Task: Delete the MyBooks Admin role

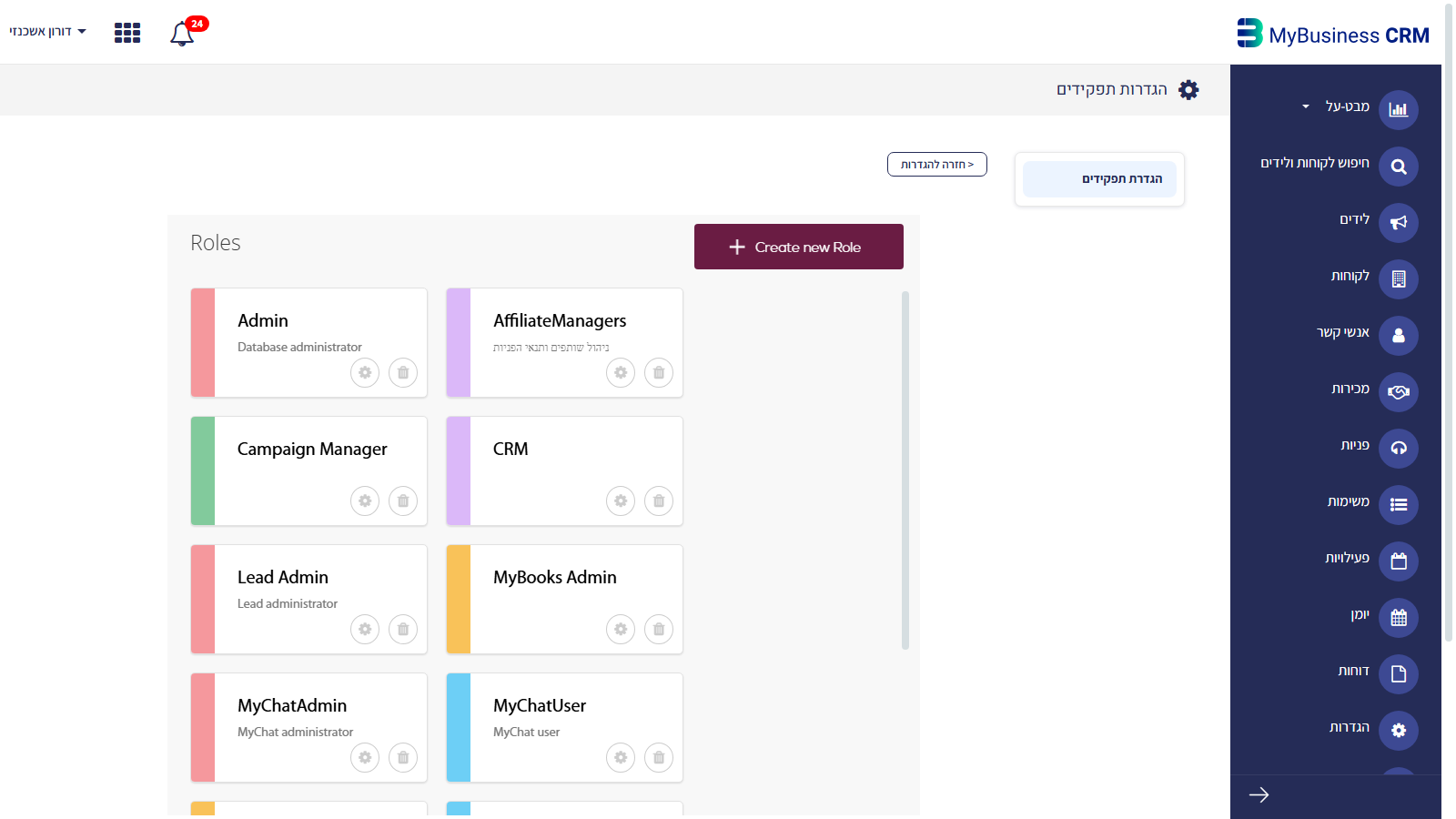Action: click(x=659, y=629)
